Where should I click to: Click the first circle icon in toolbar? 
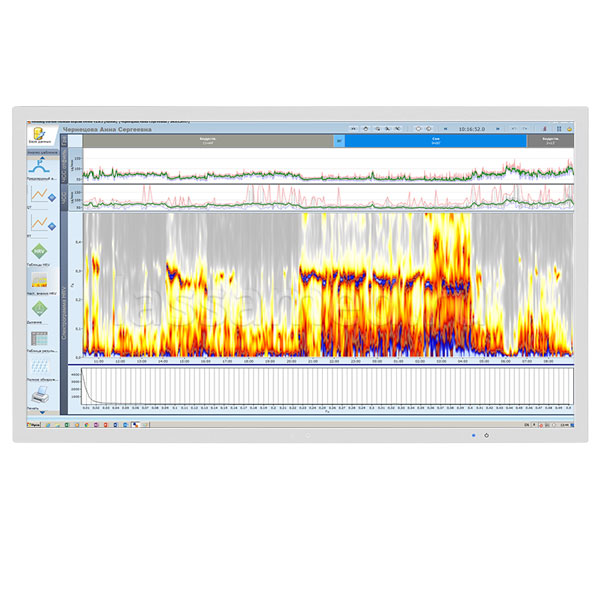(418, 129)
